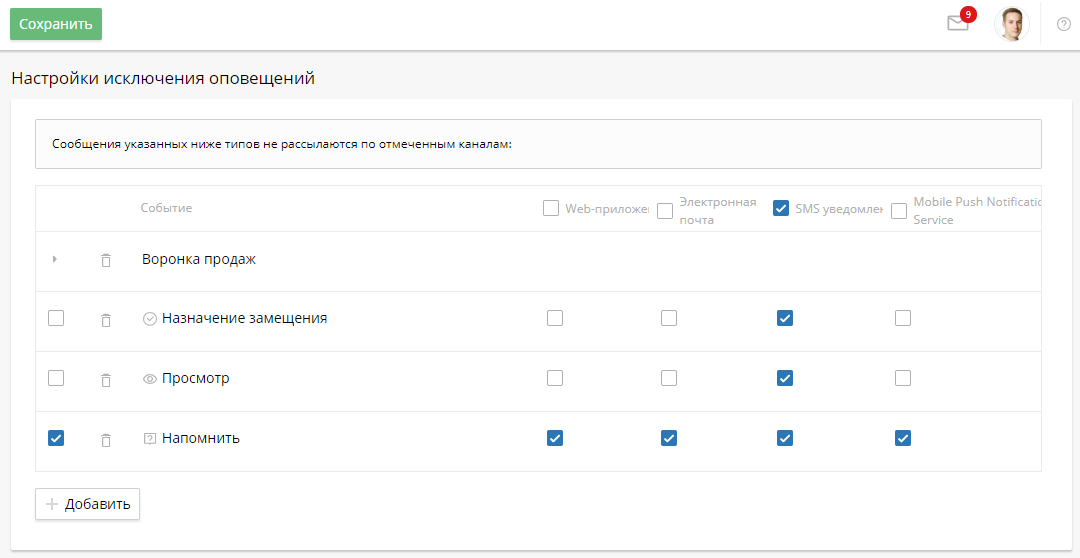This screenshot has width=1080, height=558.
Task: Delete the Просмотр row
Action: pos(105,380)
